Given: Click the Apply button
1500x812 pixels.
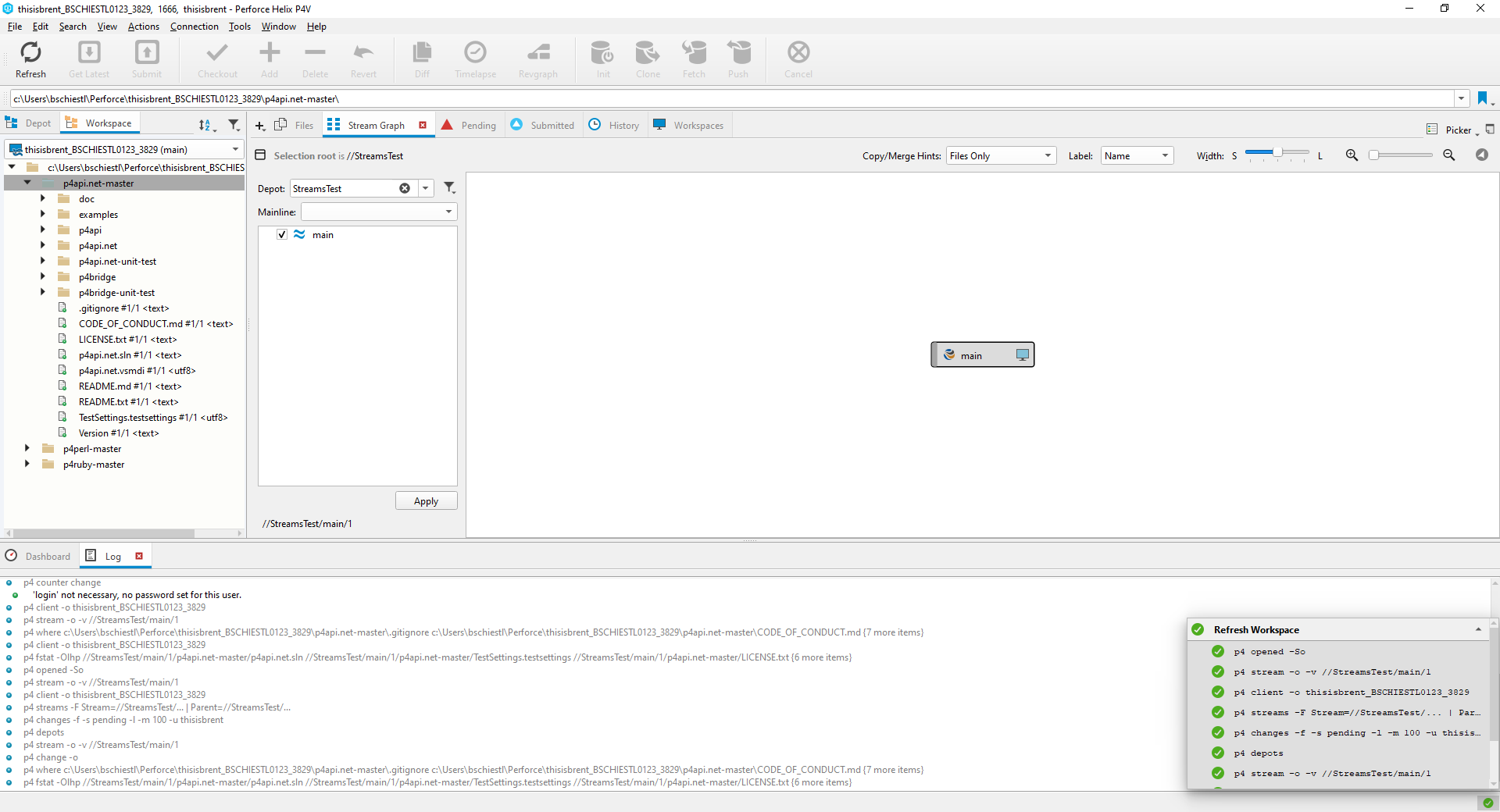Looking at the screenshot, I should pyautogui.click(x=426, y=501).
